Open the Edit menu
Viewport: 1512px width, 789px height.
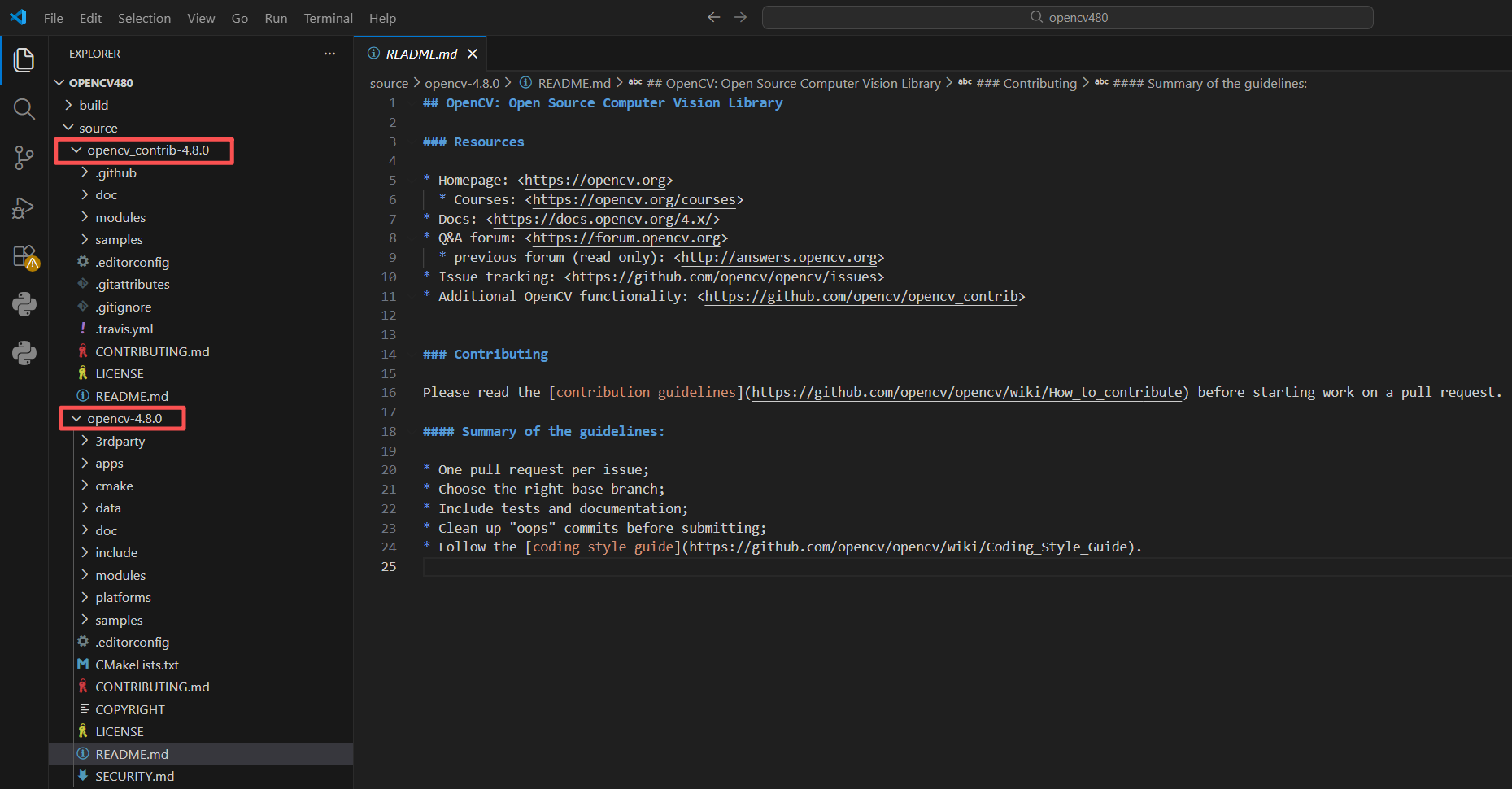(90, 18)
